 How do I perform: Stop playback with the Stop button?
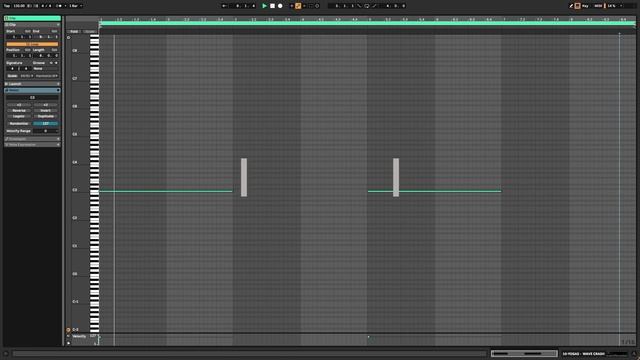tap(272, 6)
